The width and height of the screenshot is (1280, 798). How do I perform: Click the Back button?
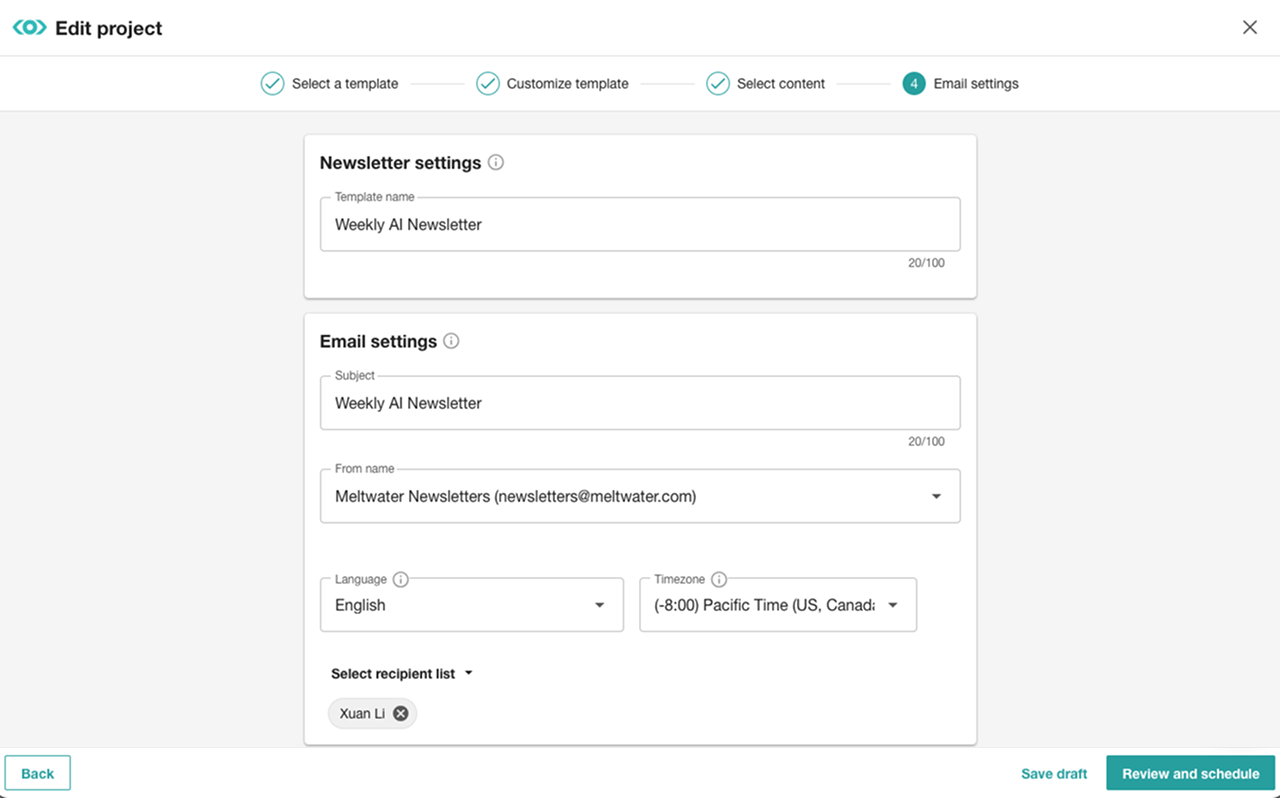click(x=37, y=772)
